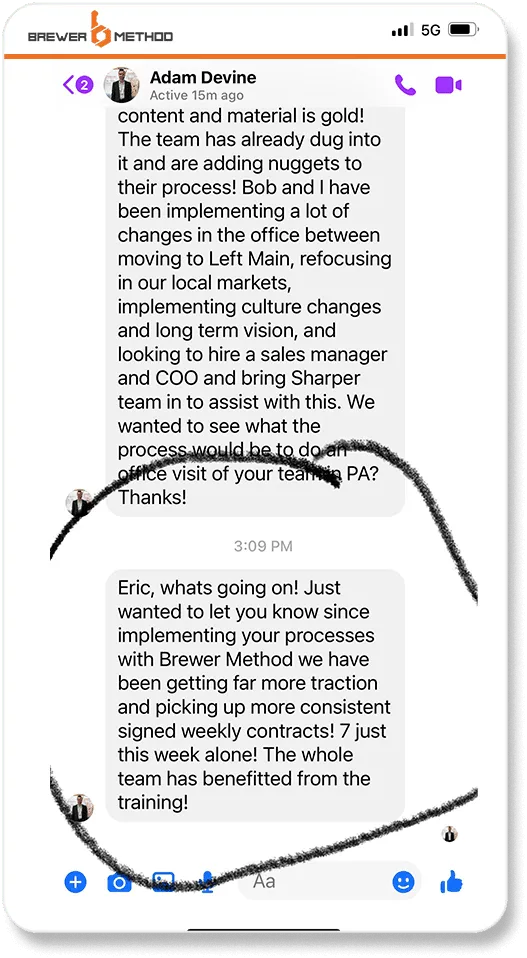The height and width of the screenshot is (958, 527).
Task: Tap the small seen-receipt avatar
Action: tap(449, 834)
